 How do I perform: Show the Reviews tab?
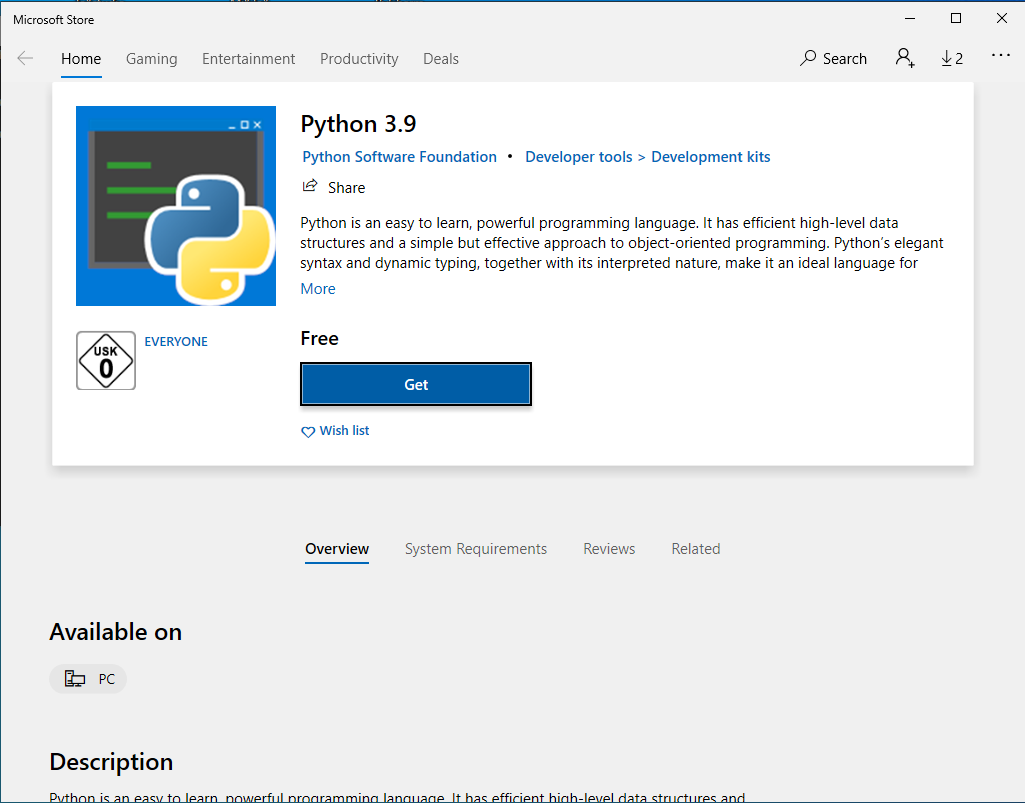pyautogui.click(x=609, y=549)
